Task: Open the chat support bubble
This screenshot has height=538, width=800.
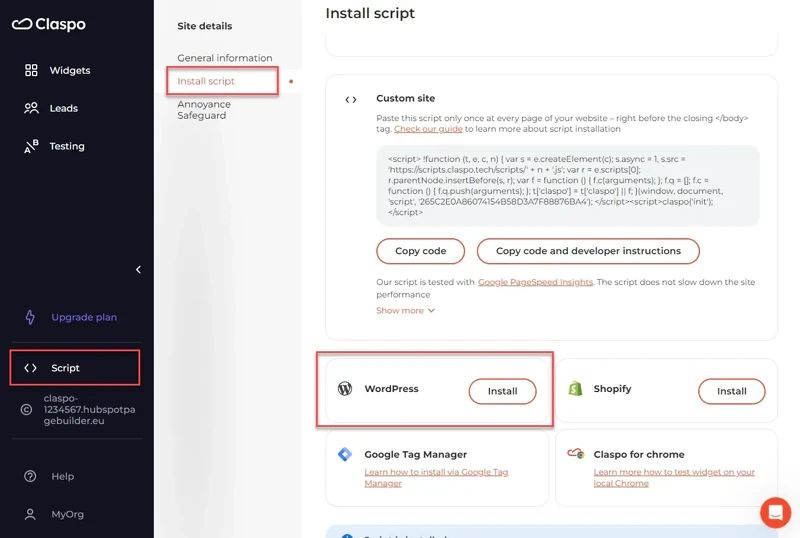Action: click(x=776, y=512)
